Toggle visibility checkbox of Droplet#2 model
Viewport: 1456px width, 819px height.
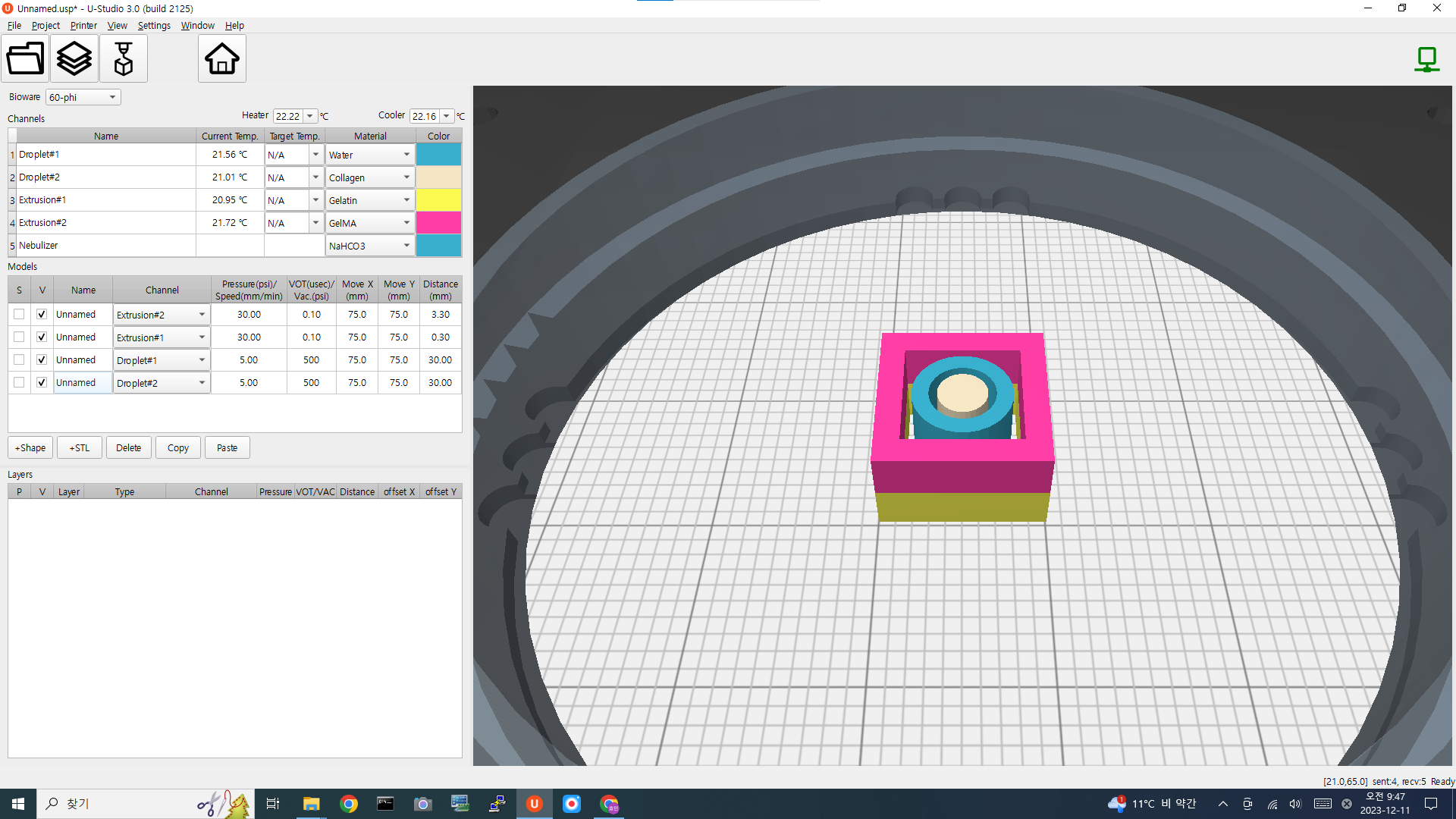click(42, 382)
